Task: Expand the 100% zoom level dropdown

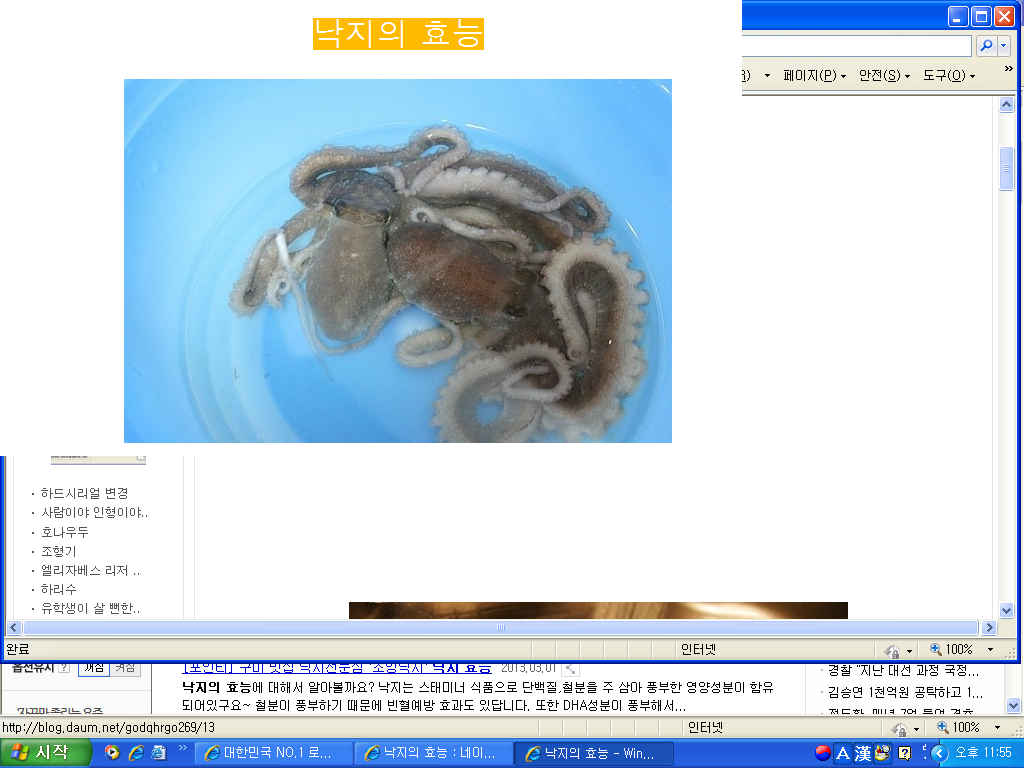Action: pos(991,650)
